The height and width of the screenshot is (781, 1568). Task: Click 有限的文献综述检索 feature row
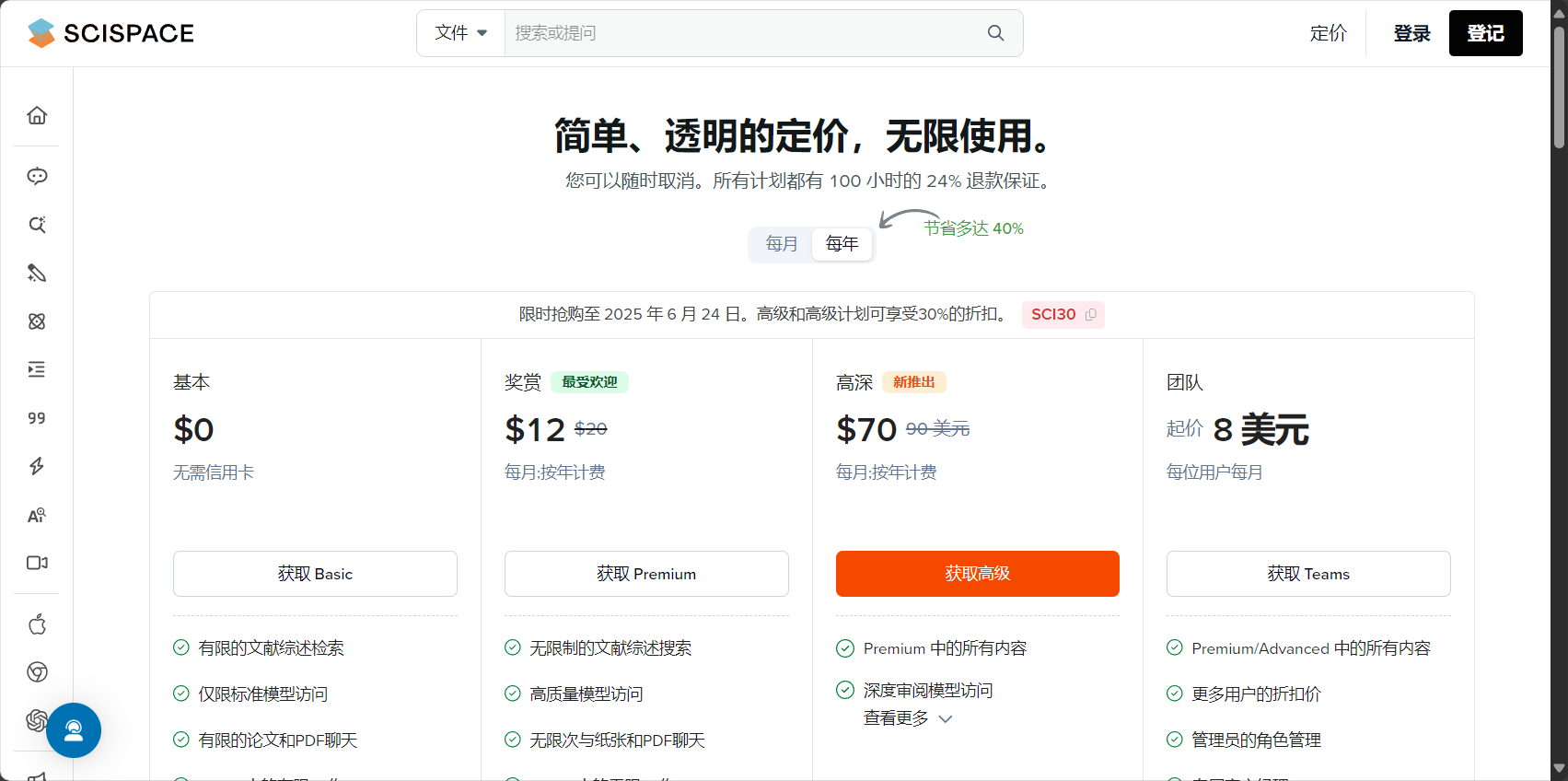click(x=259, y=648)
